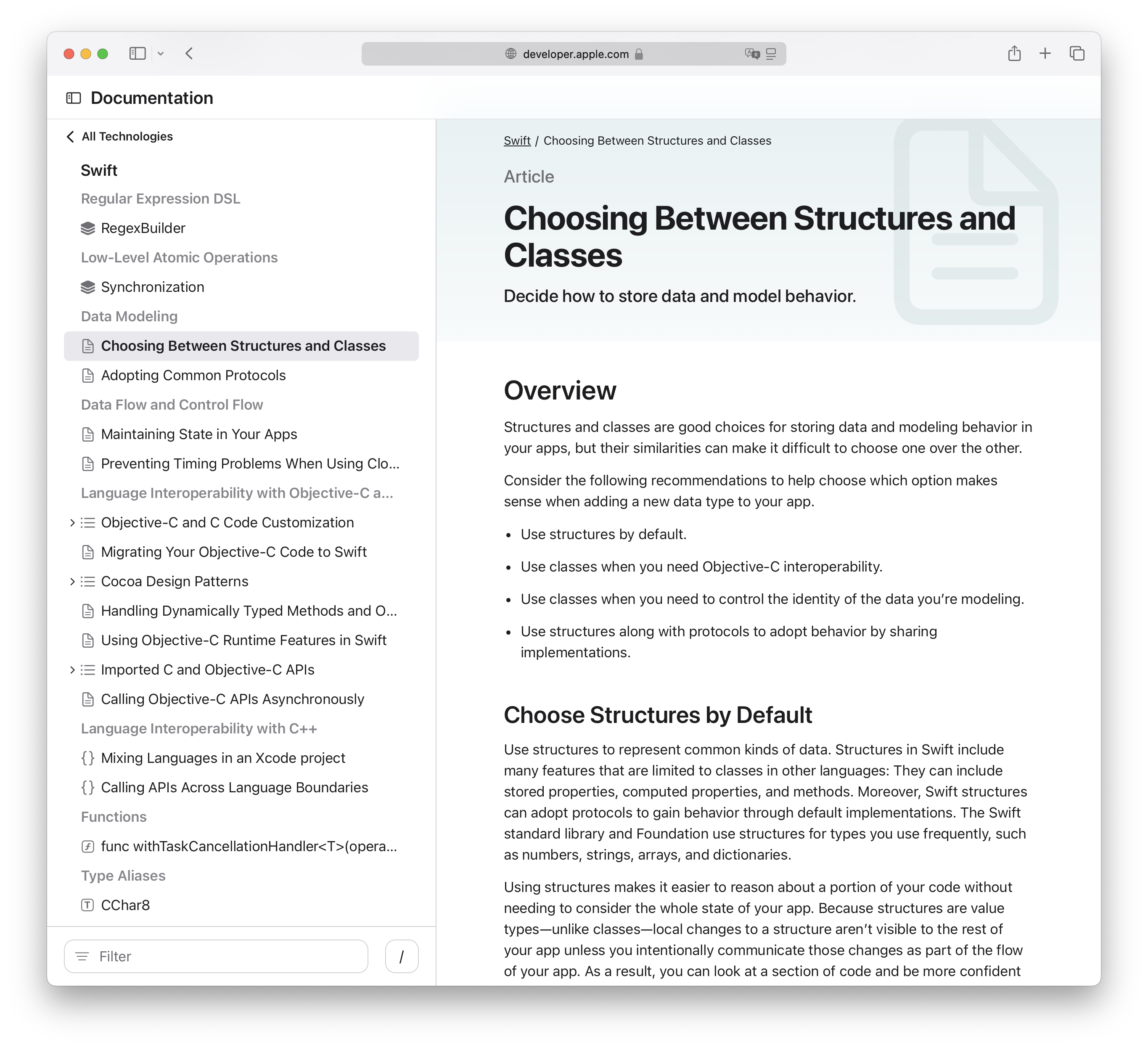This screenshot has height=1048, width=1148.
Task: Open CChar8 type alias
Action: [125, 905]
